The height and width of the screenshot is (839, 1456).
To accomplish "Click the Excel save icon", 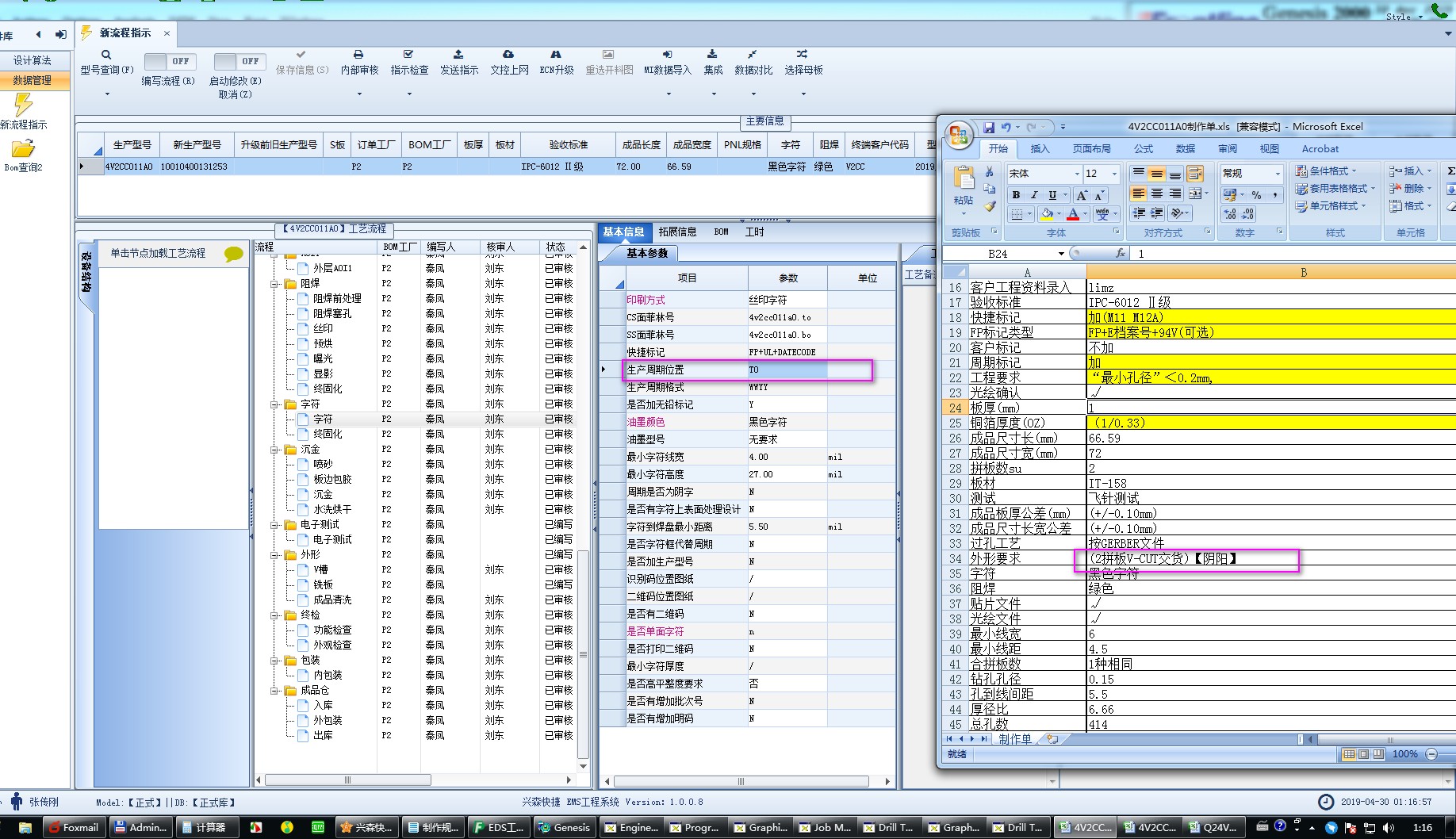I will tap(989, 127).
